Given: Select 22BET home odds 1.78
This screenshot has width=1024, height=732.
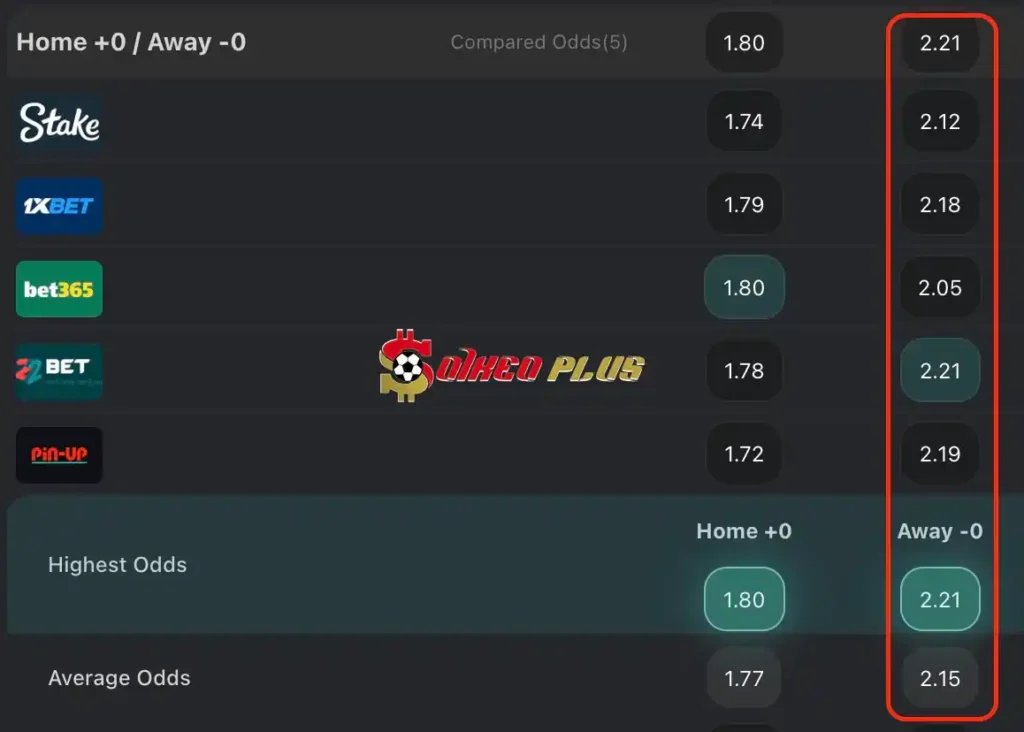Looking at the screenshot, I should (743, 371).
